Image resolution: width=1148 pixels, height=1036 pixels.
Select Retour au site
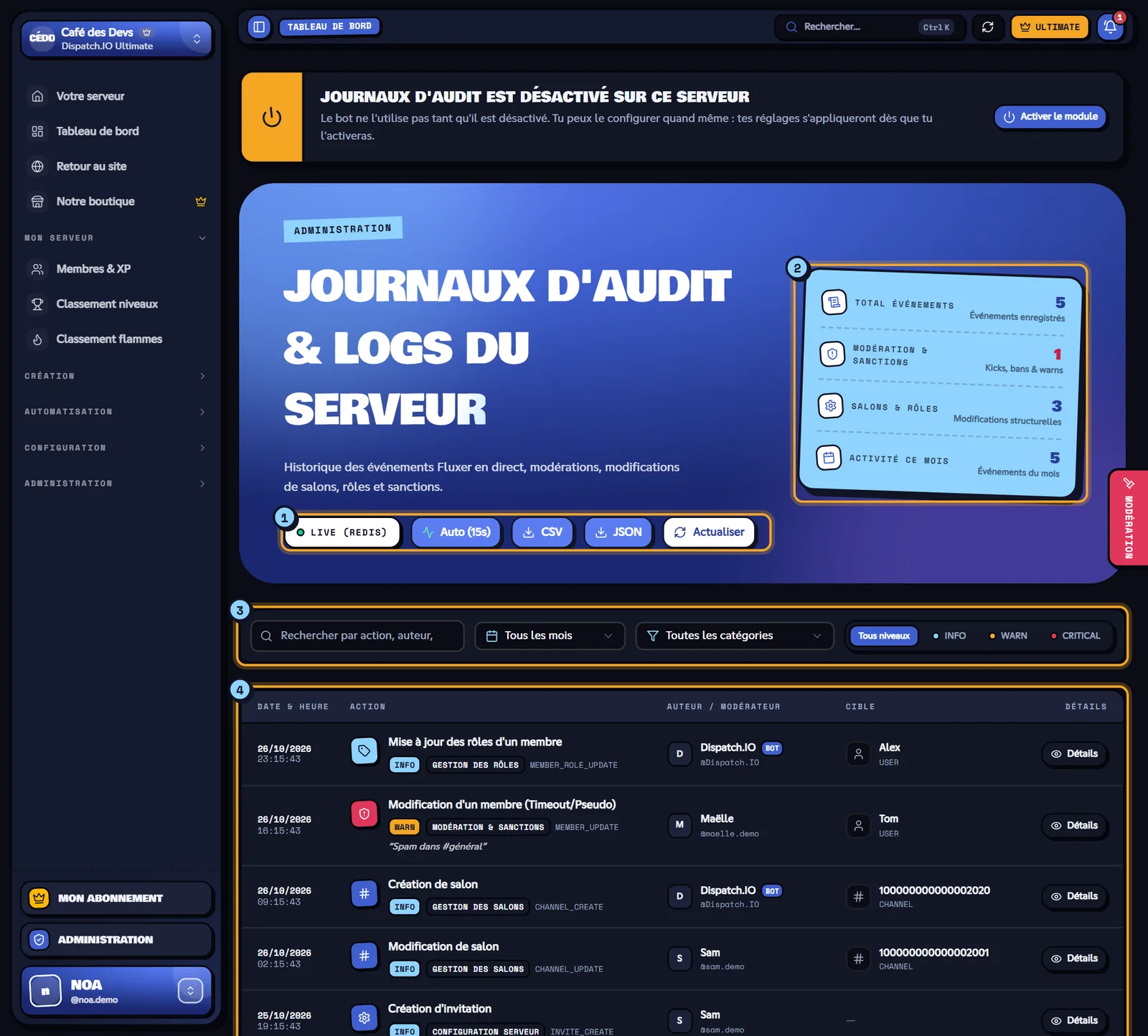pyautogui.click(x=117, y=166)
